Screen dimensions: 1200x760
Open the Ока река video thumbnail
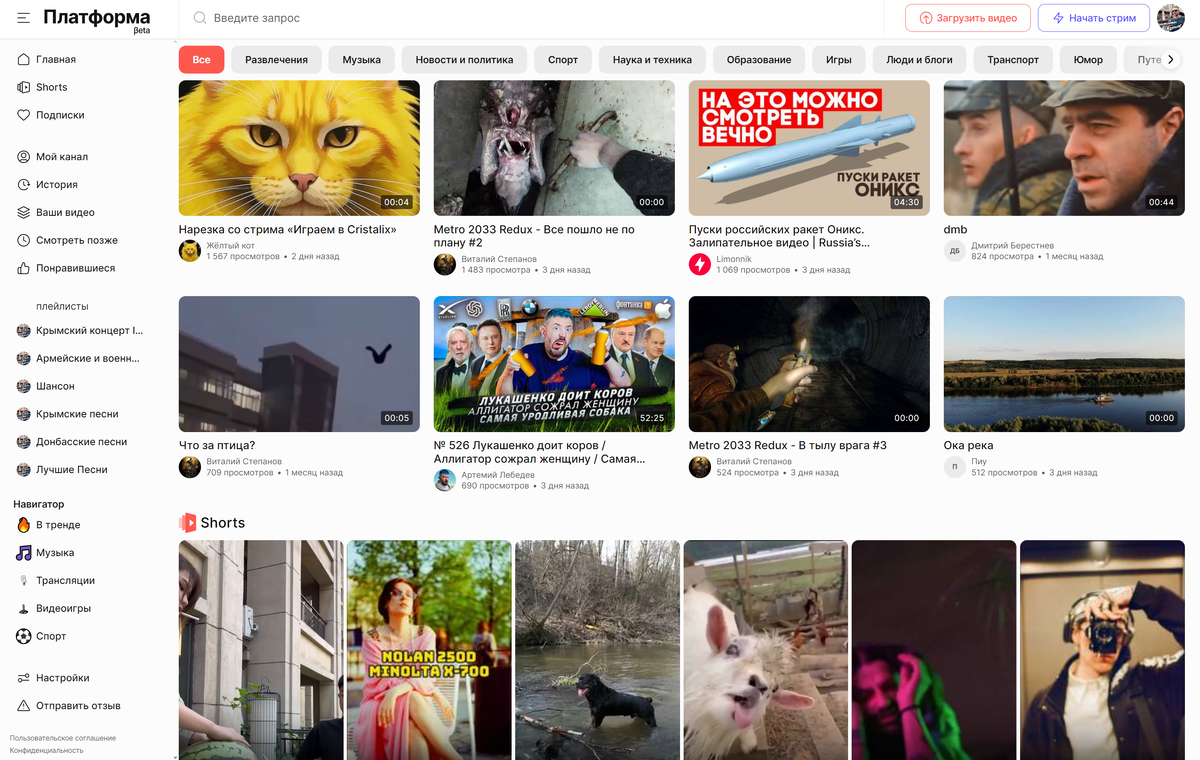(x=1064, y=364)
